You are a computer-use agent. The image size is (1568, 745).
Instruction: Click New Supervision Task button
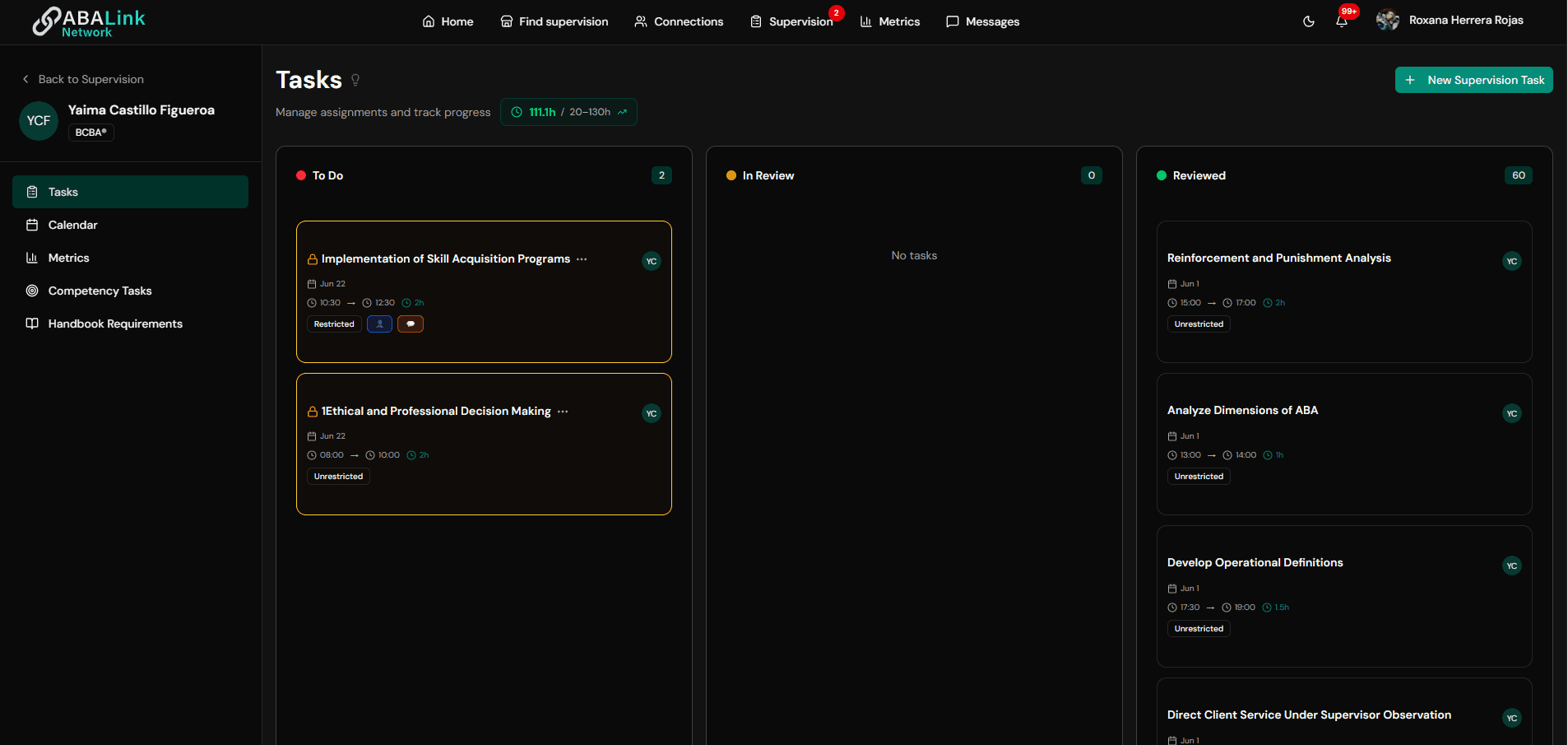pyautogui.click(x=1474, y=80)
